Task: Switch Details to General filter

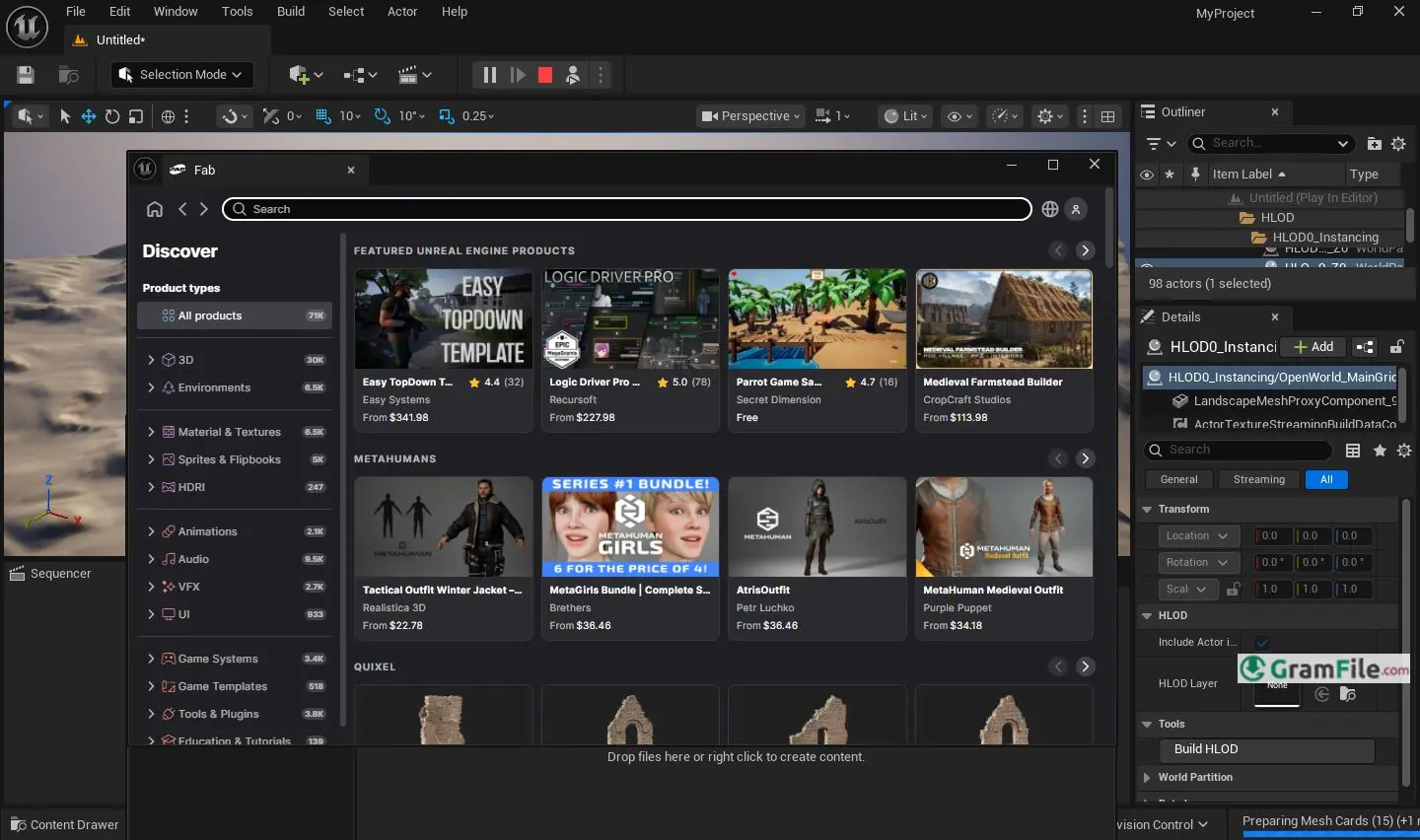Action: pyautogui.click(x=1178, y=480)
